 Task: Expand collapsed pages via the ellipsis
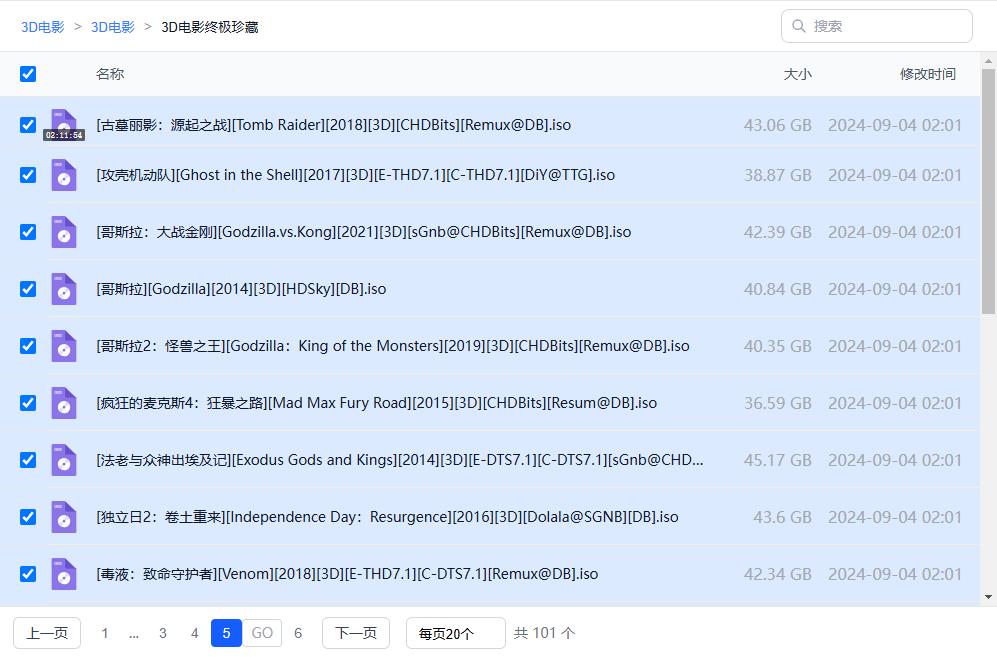(134, 633)
